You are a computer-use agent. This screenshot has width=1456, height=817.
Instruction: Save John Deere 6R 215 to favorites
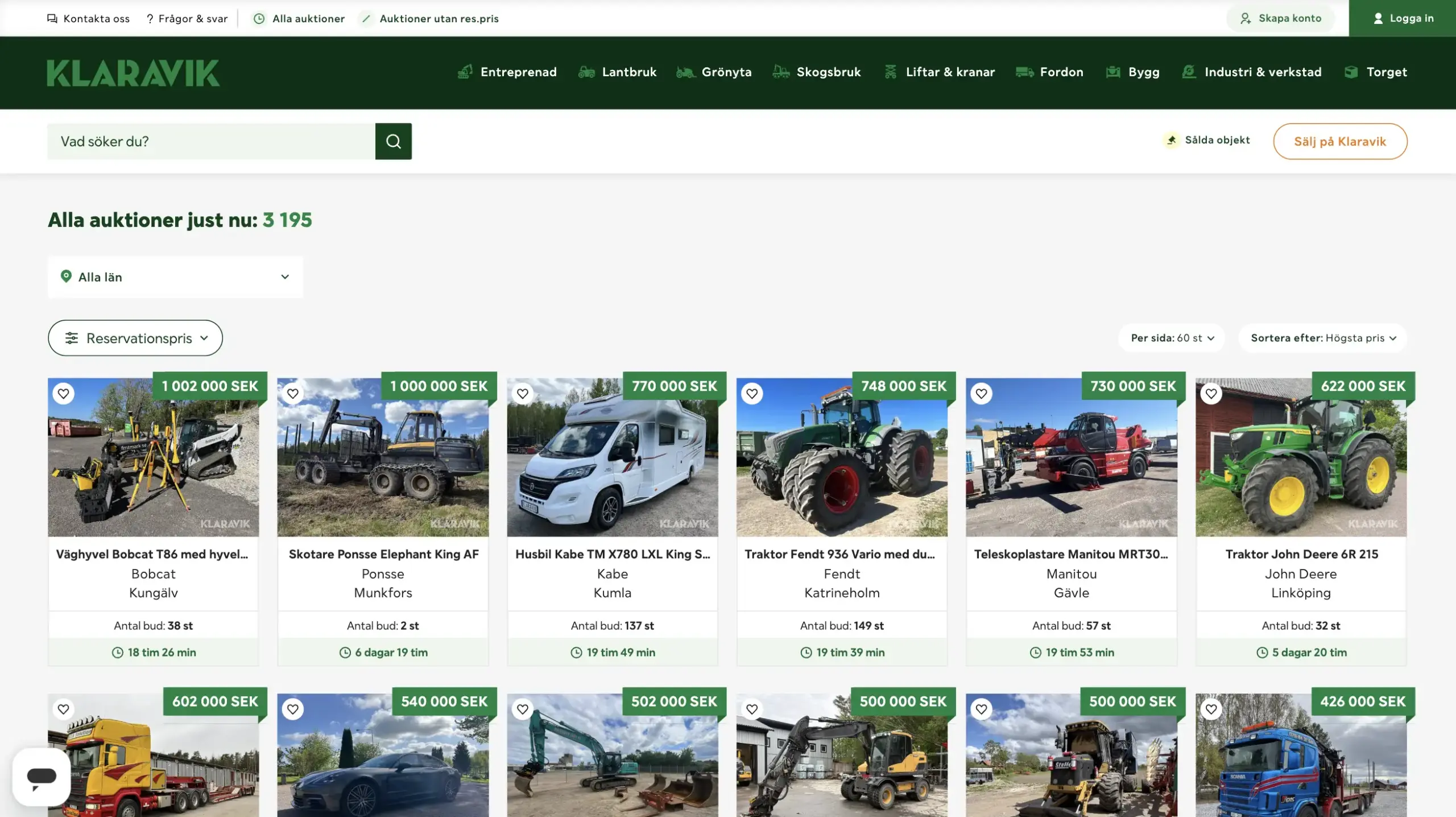[x=1211, y=394]
